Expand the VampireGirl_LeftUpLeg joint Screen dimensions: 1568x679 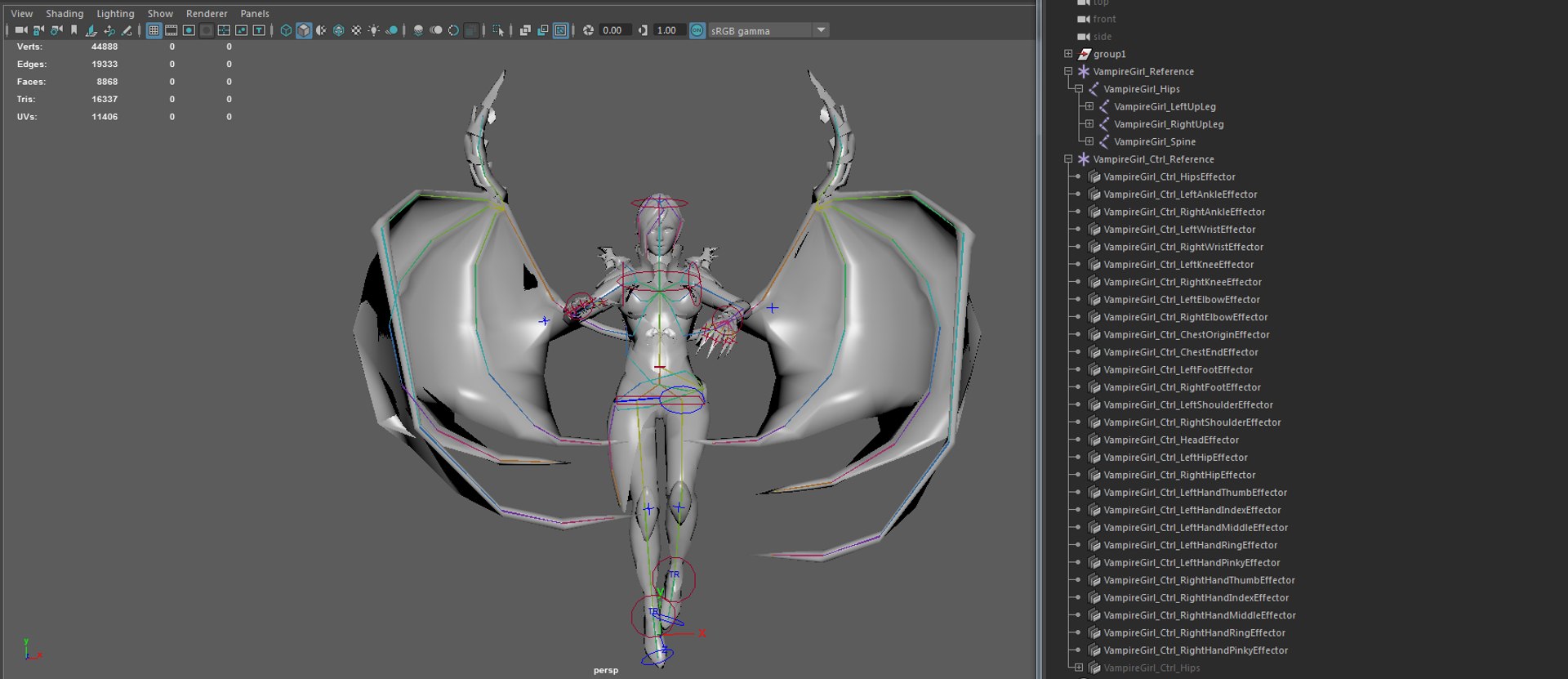1089,106
